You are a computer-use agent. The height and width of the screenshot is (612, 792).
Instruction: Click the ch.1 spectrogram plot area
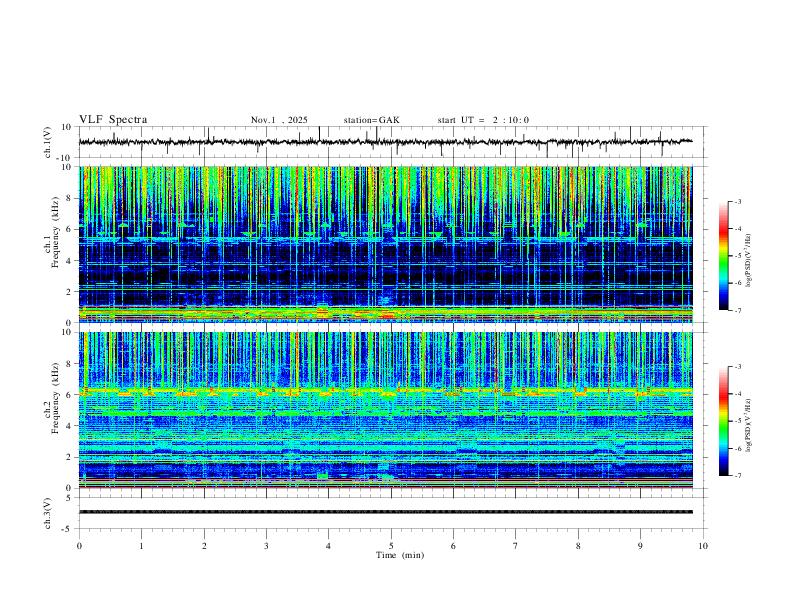(385, 244)
